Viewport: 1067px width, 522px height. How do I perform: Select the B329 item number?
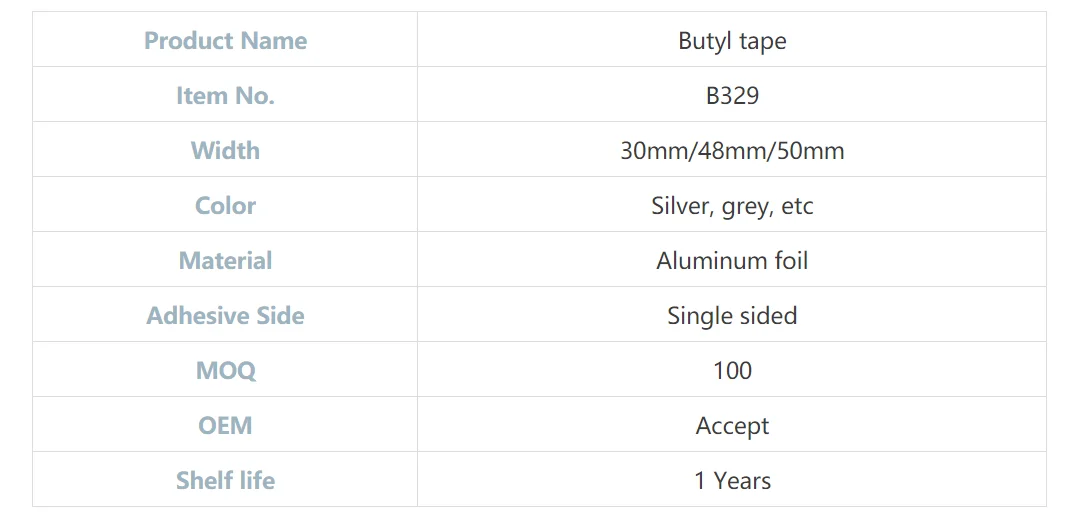732,96
